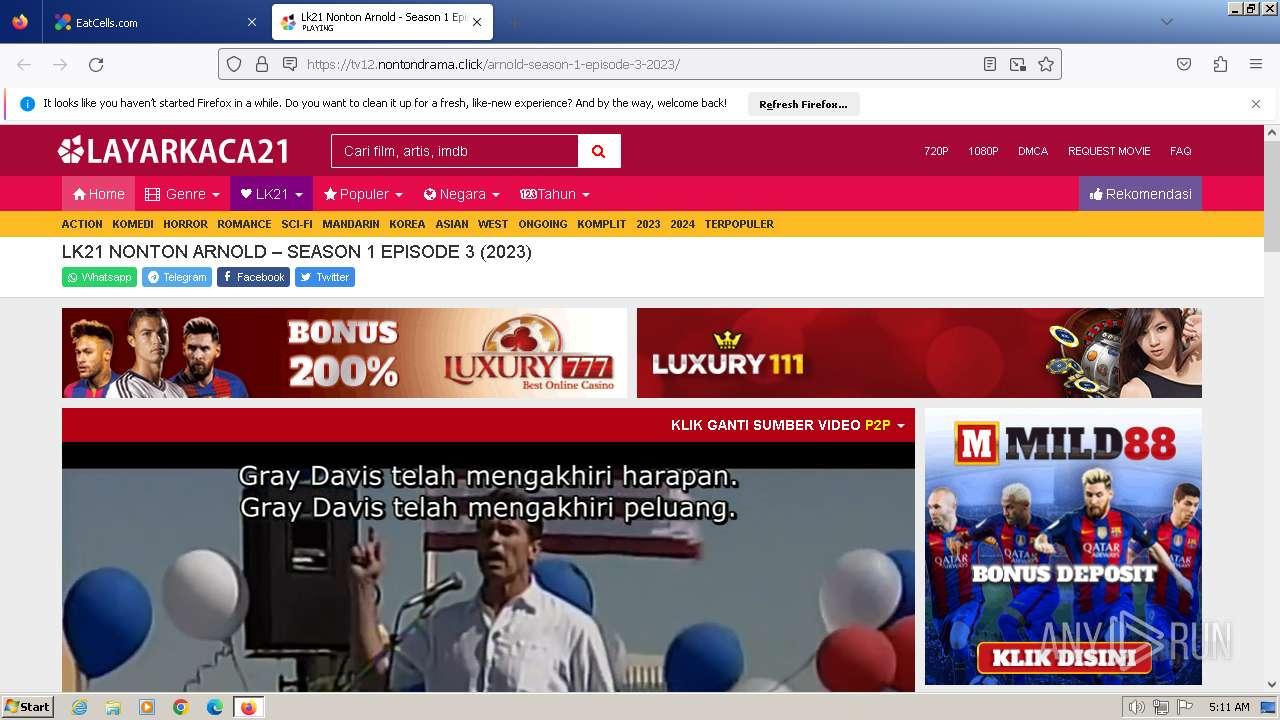
Task: Close the EatCells.com tab
Action: point(251,22)
